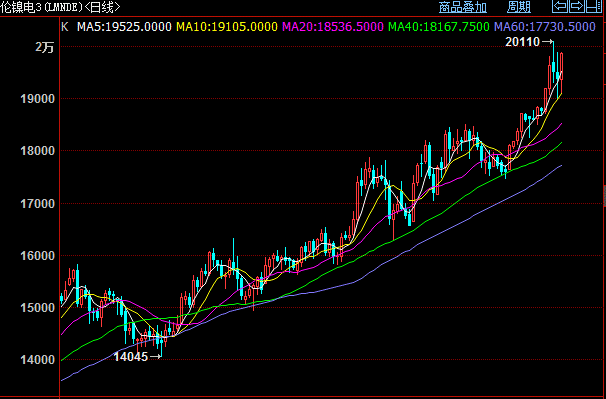This screenshot has width=606, height=399.
Task: Select the MA10 yellow indicator label
Action: [x=227, y=27]
